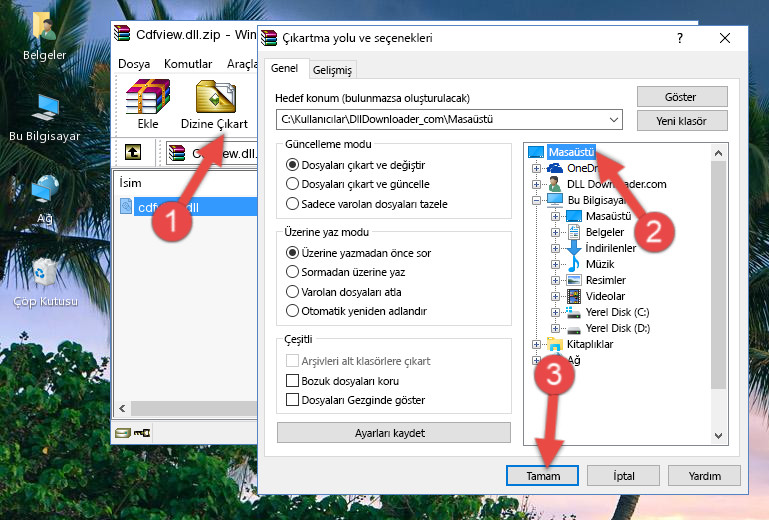Collapse the Bu Bilgisayar tree node
This screenshot has height=520, width=769.
pos(536,200)
